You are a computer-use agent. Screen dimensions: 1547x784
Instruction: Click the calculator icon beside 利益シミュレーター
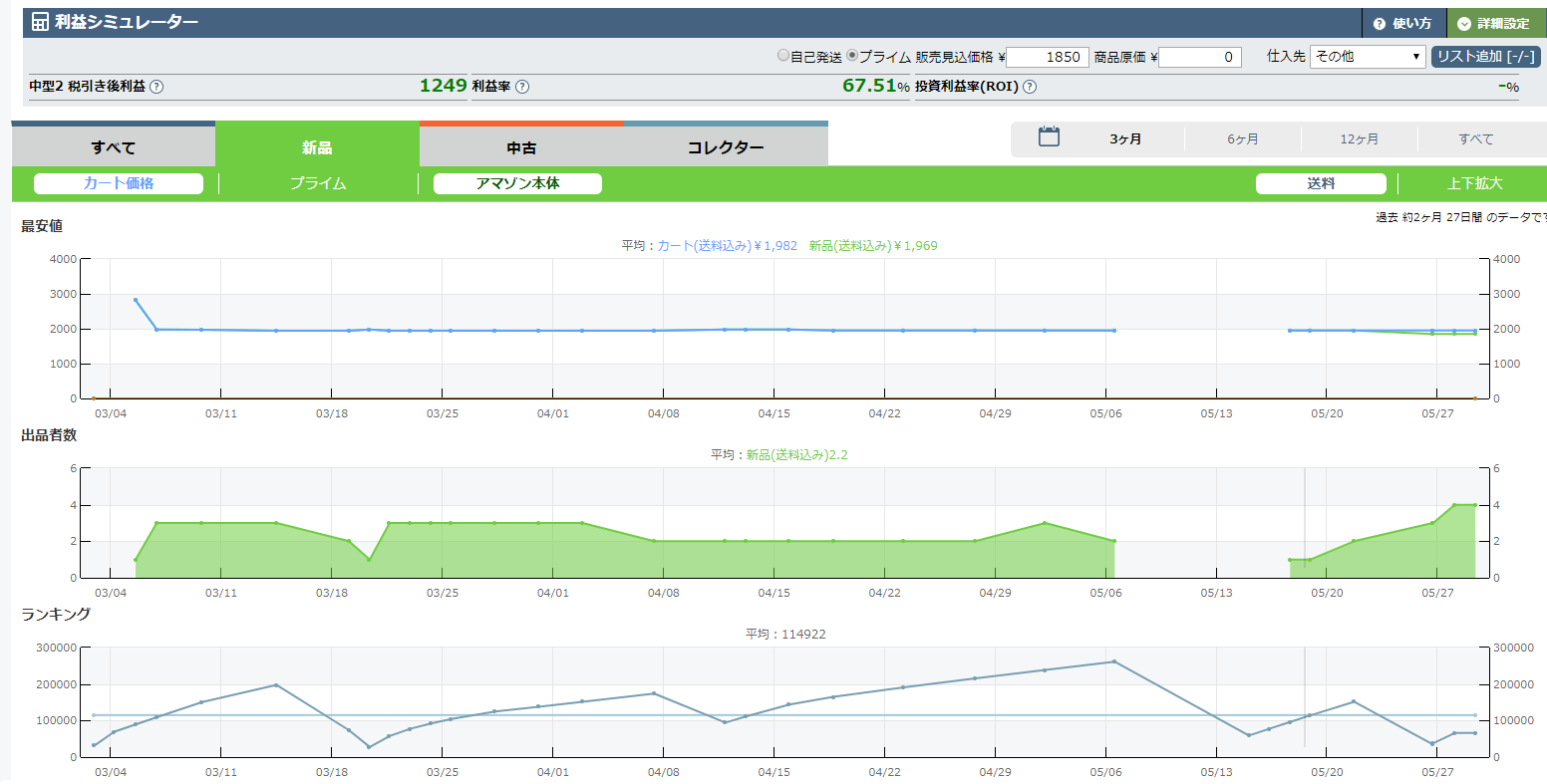(x=40, y=22)
